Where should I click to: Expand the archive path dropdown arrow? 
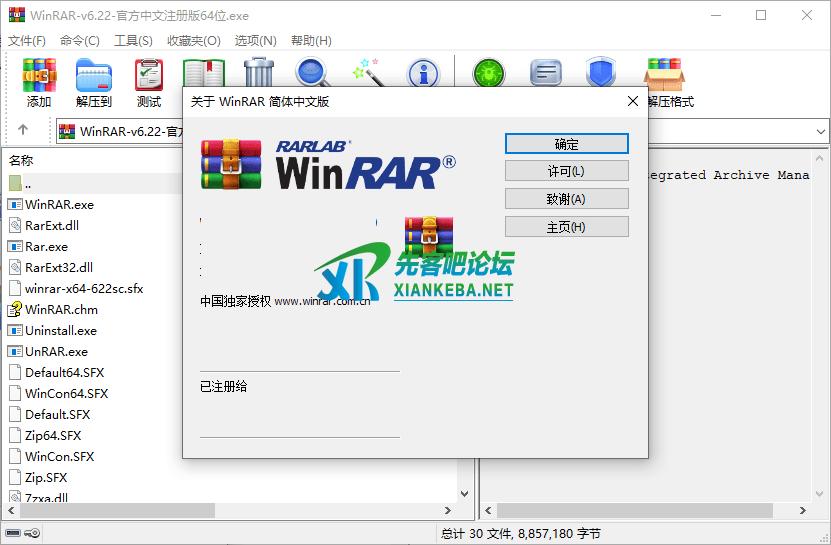pos(820,131)
